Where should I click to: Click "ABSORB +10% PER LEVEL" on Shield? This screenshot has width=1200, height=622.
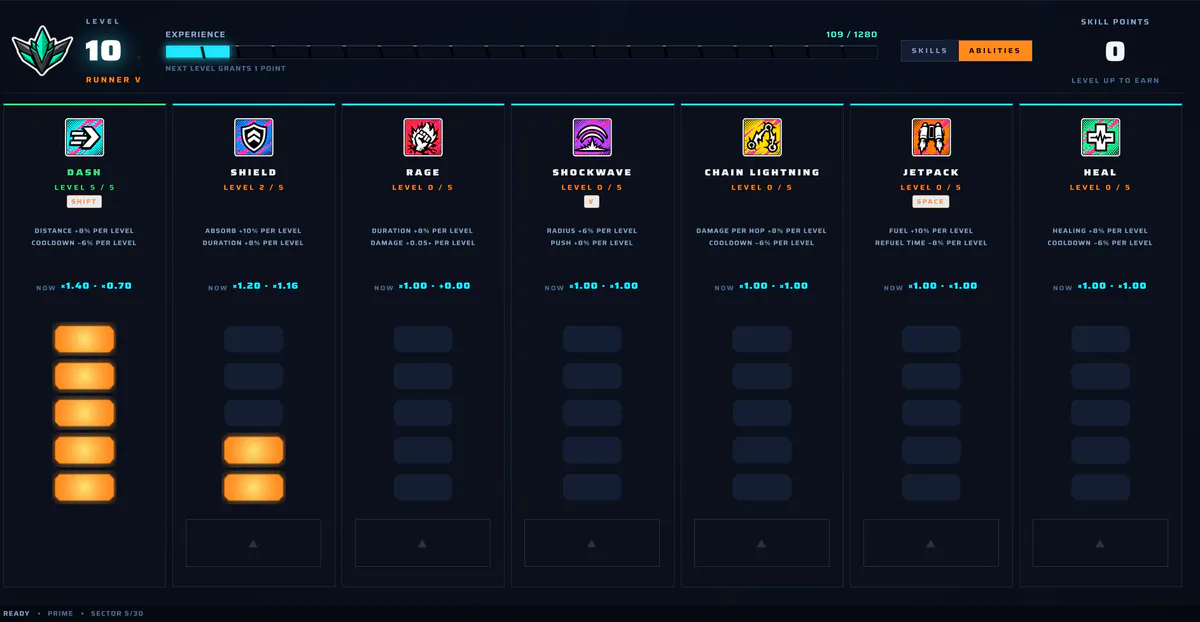click(253, 231)
